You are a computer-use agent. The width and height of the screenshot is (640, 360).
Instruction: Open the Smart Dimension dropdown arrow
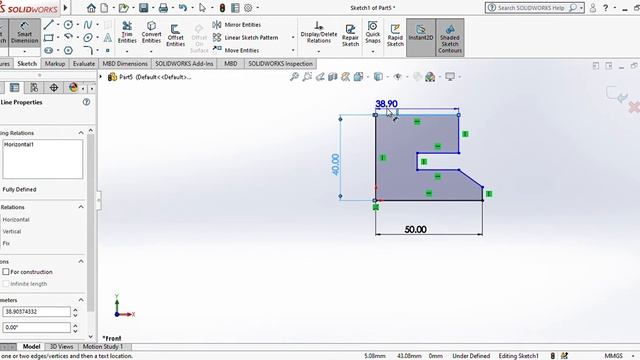[24, 52]
